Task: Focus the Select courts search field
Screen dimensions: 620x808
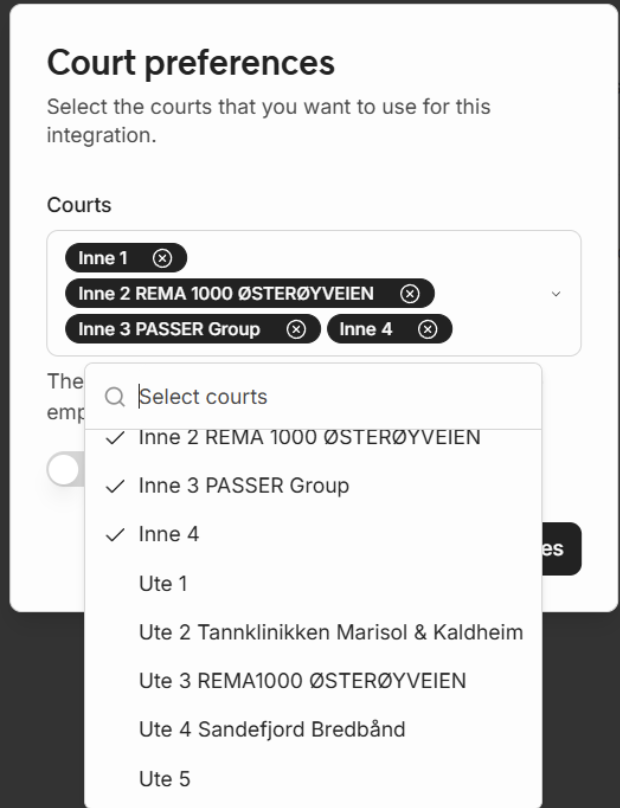Action: tap(330, 397)
